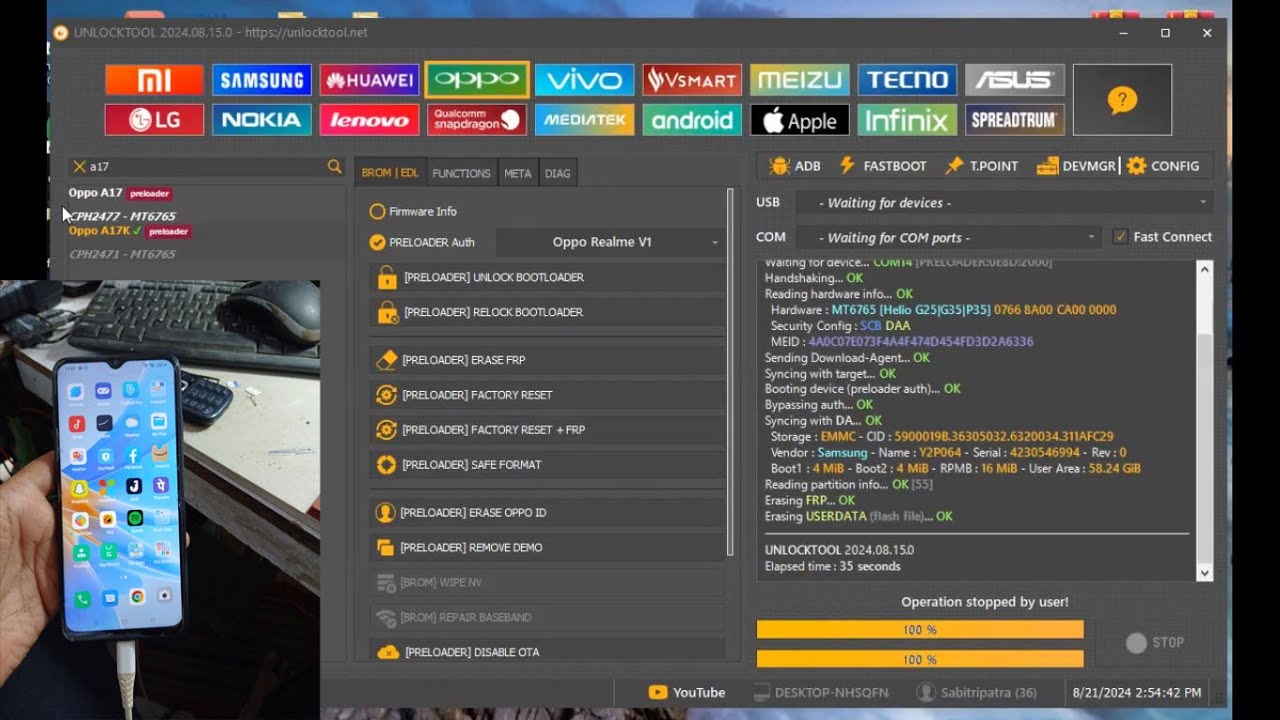Select the OPPO brand logo
The image size is (1280, 720).
tap(477, 80)
